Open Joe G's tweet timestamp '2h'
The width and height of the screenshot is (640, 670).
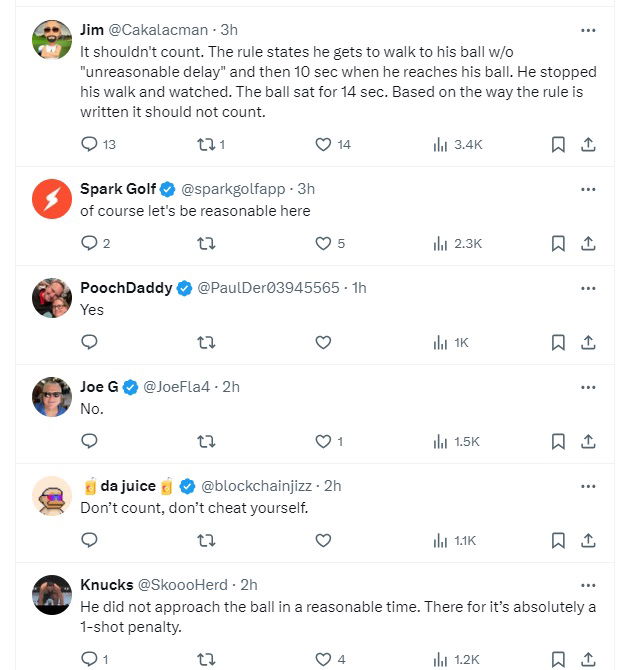click(230, 387)
